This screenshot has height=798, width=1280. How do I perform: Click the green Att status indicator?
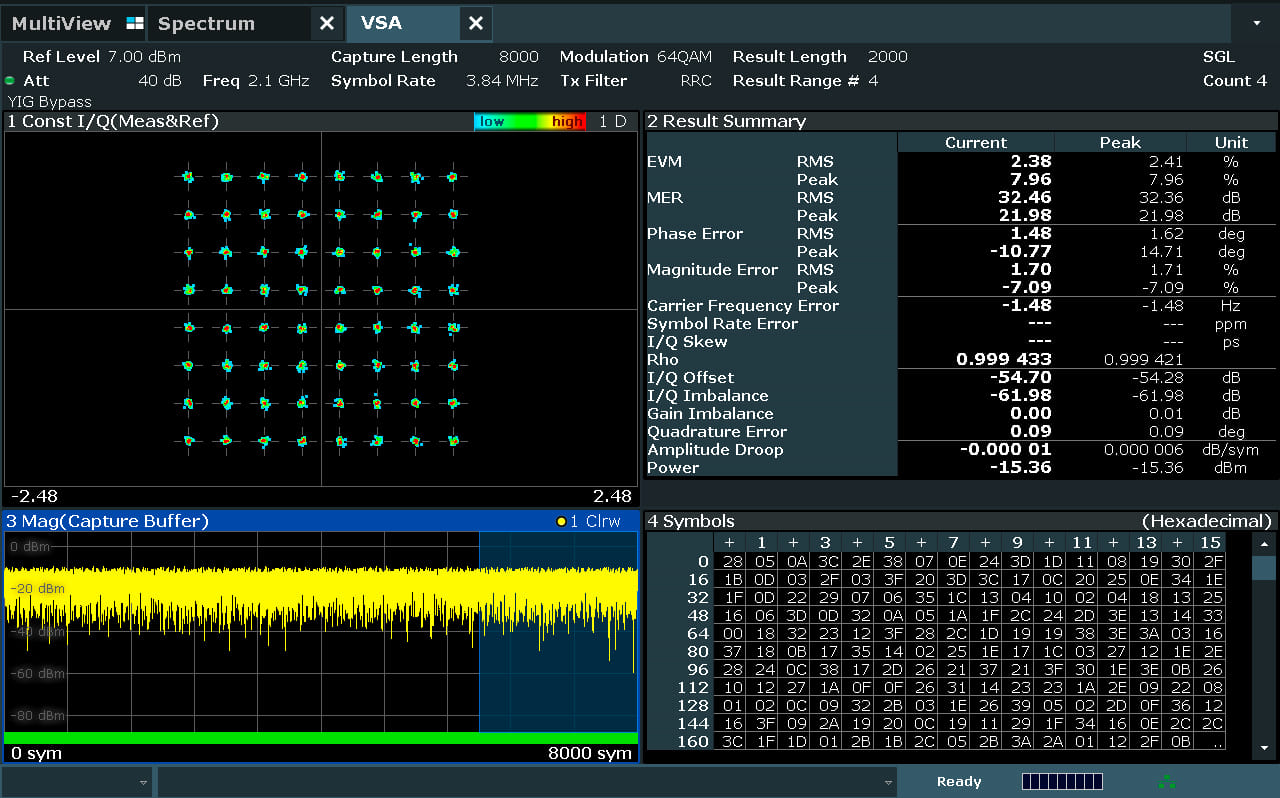click(10, 81)
